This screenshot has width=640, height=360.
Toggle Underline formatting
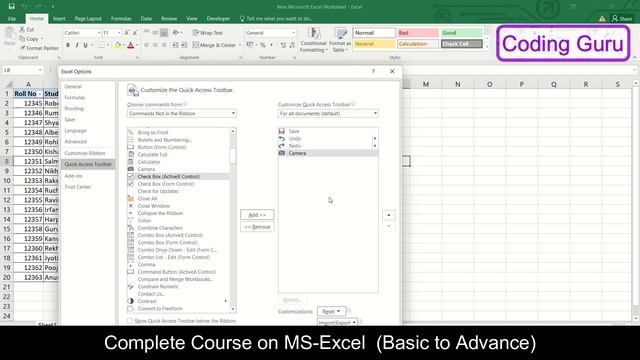85,45
